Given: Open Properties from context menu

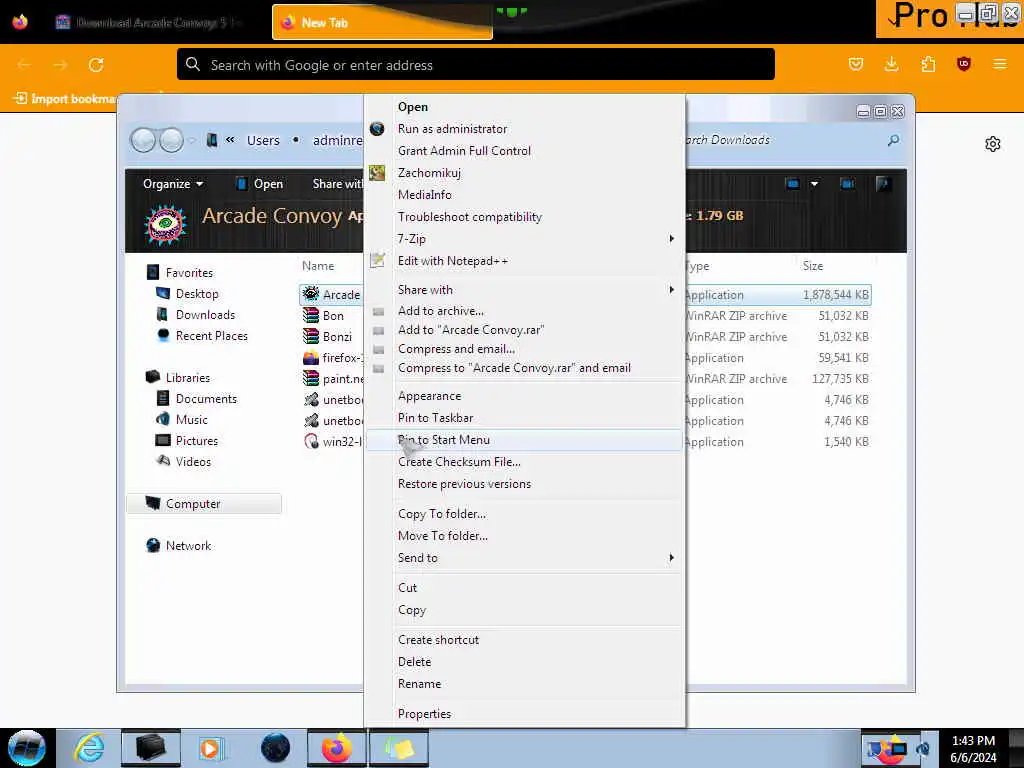Looking at the screenshot, I should pyautogui.click(x=424, y=714).
